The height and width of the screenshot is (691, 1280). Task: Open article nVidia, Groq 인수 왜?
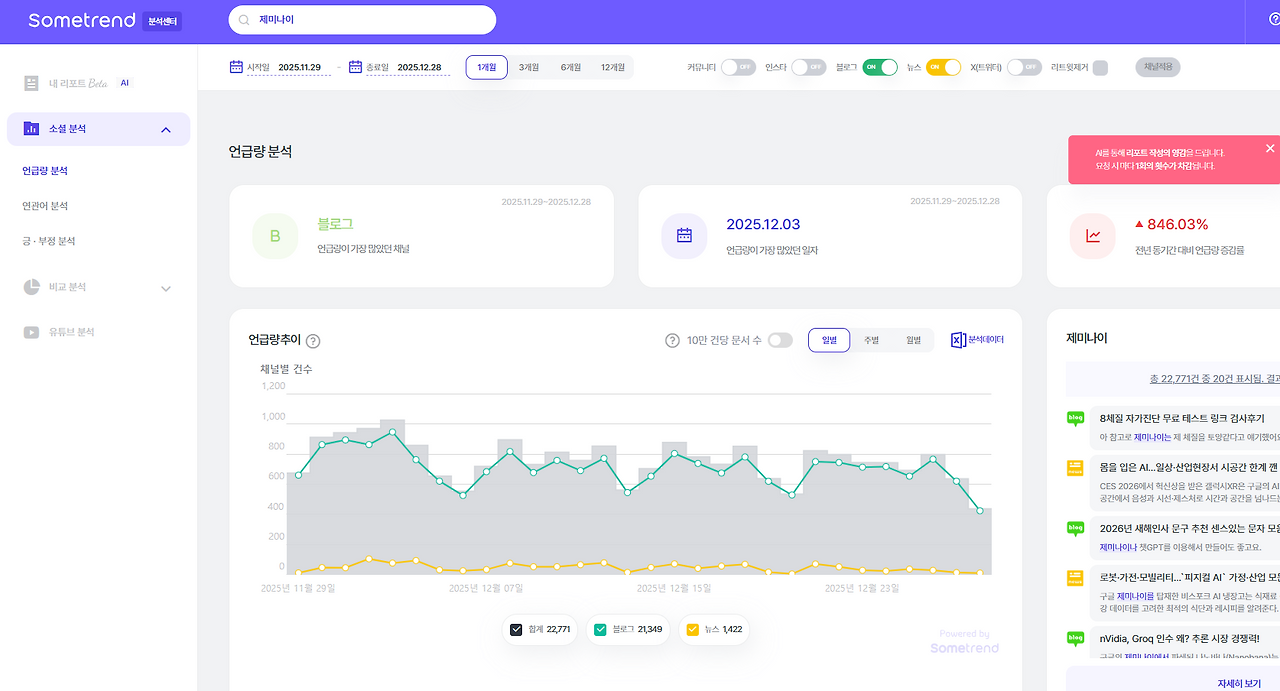[x=1180, y=638]
